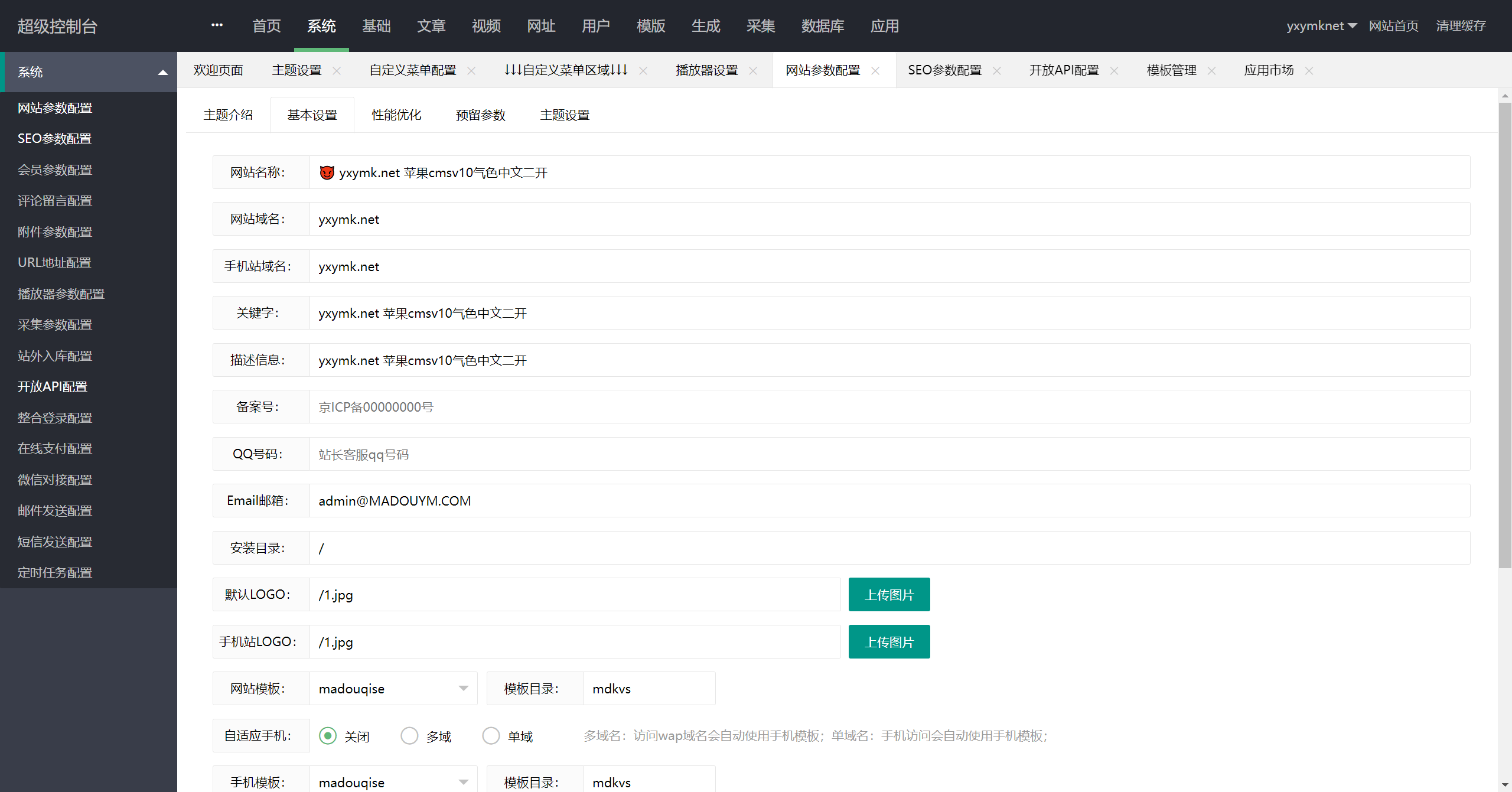Open the 网站模板 madouqise dropdown
Screen dimensions: 1512x792
(393, 689)
